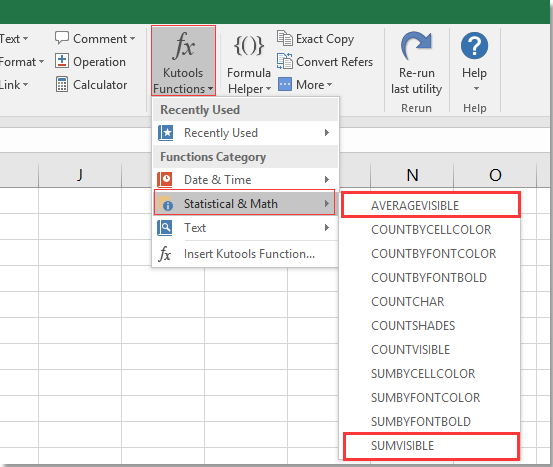The image size is (553, 467).
Task: Select the COUNTBYFONTBOLD function
Action: 430,278
